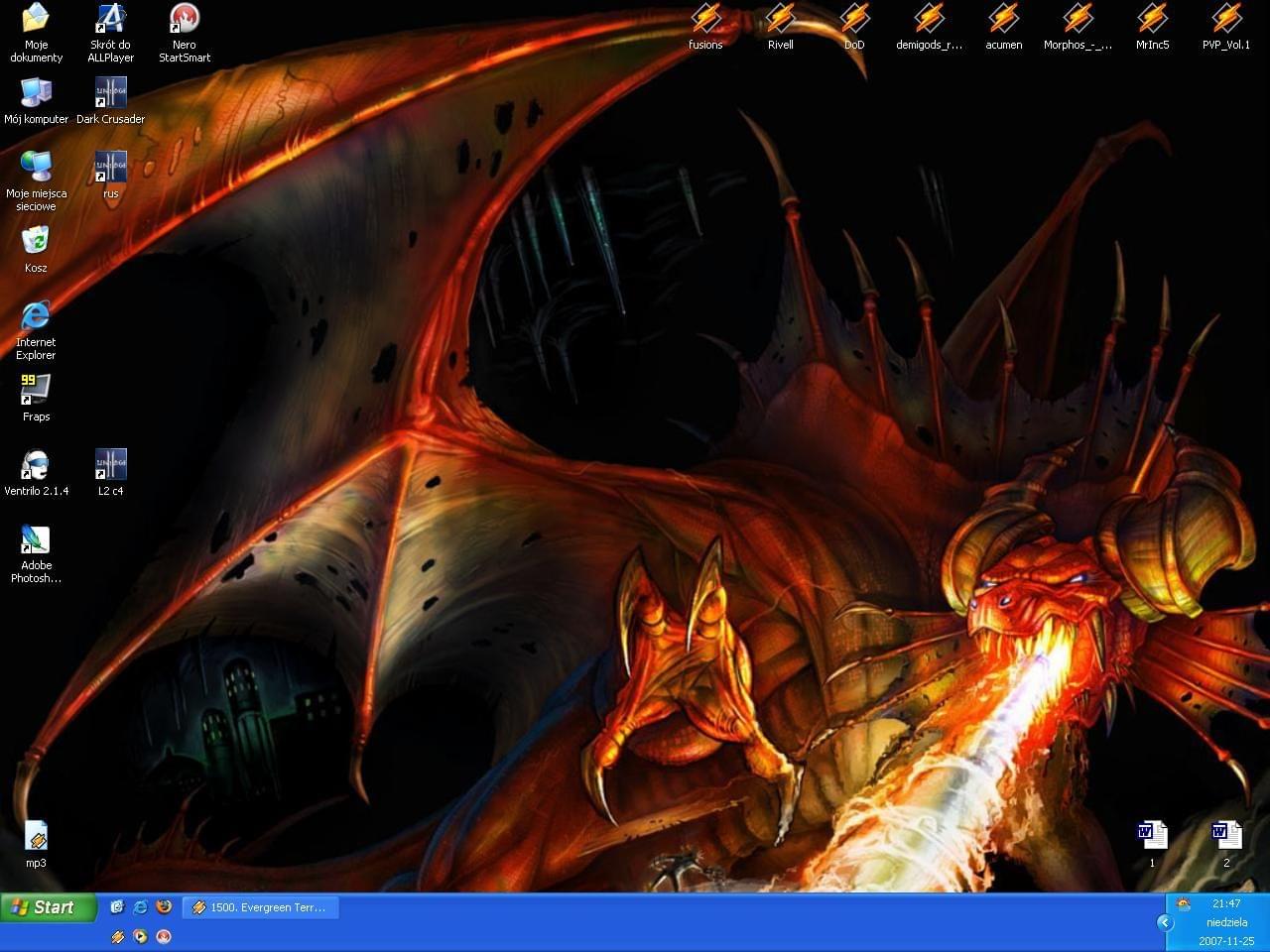This screenshot has width=1270, height=952.
Task: Launch Internet Explorer from Quick Launch
Action: click(x=141, y=907)
